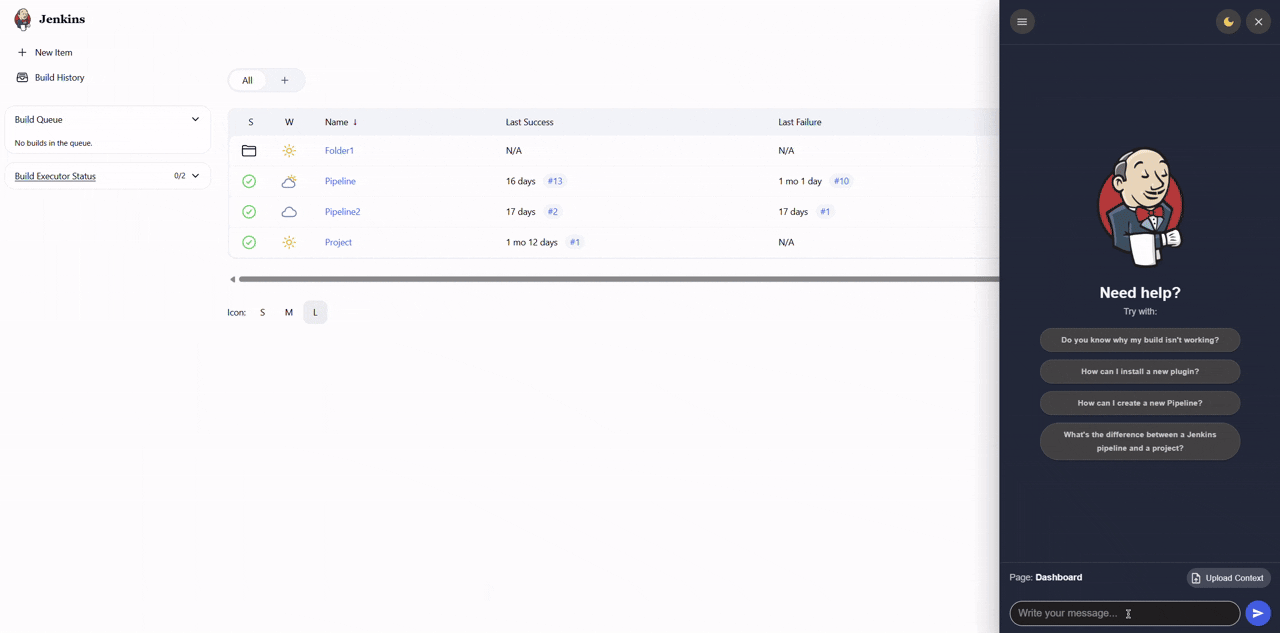
Task: Ask how to create a new Pipeline
Action: pyautogui.click(x=1140, y=403)
